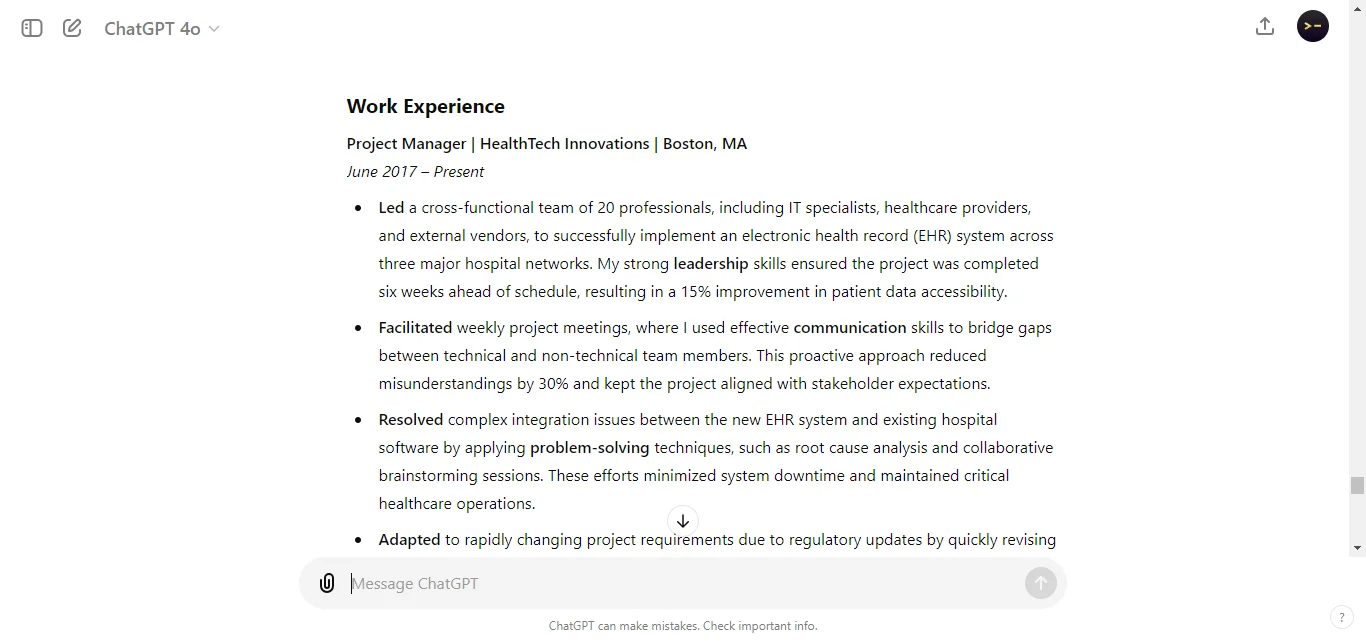The image size is (1366, 641).
Task: Click the share upload icon
Action: (1265, 27)
